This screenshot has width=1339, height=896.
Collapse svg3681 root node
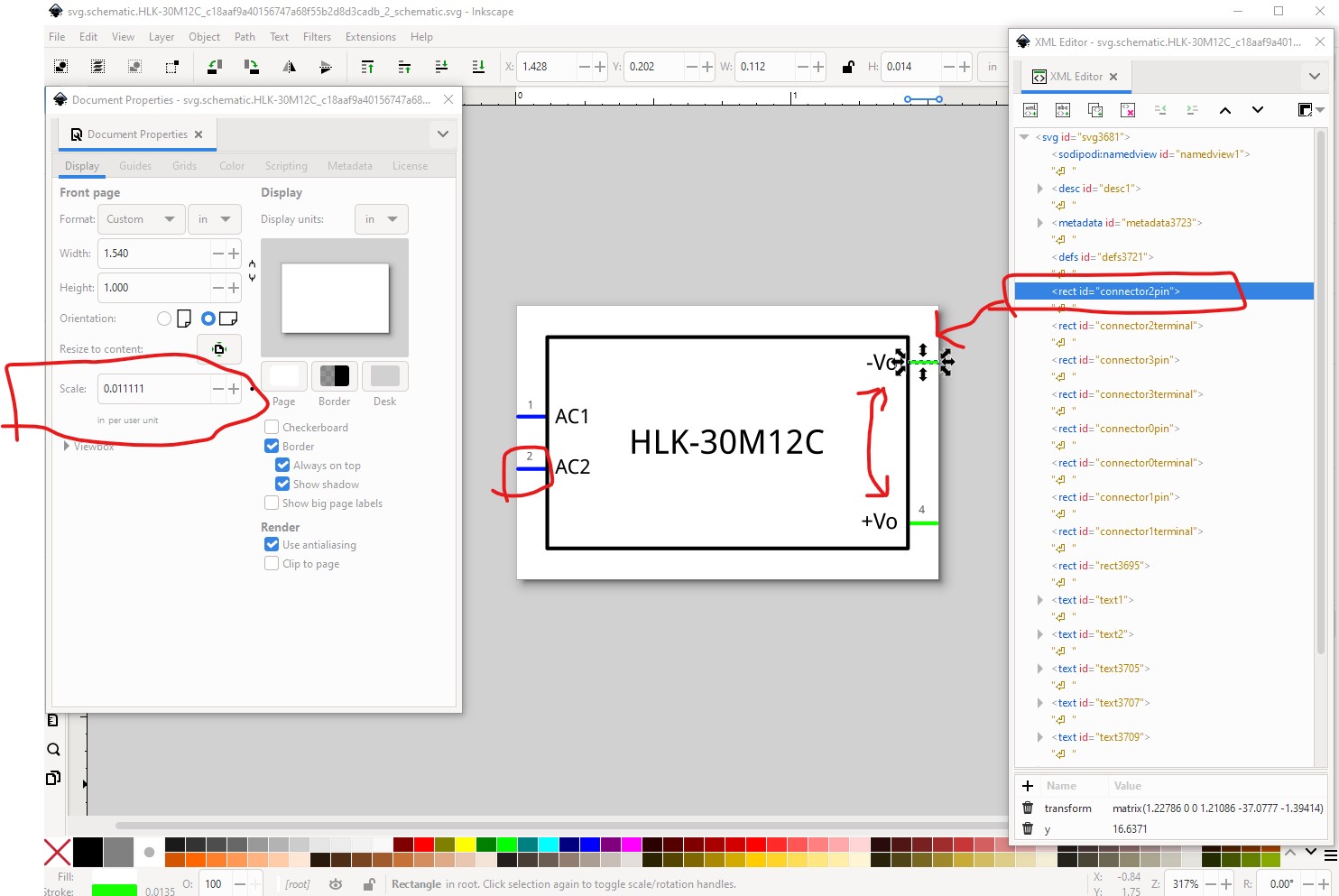pyautogui.click(x=1024, y=137)
